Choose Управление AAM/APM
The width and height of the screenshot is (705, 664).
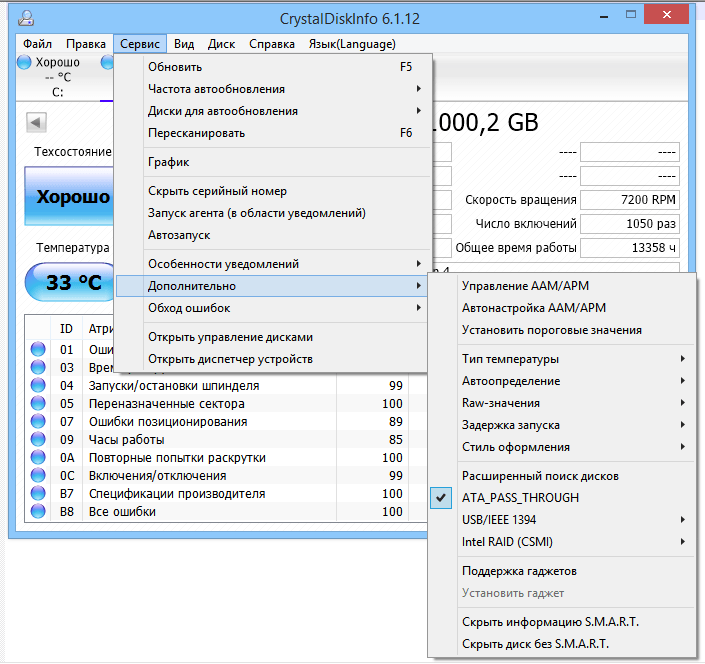coord(562,286)
